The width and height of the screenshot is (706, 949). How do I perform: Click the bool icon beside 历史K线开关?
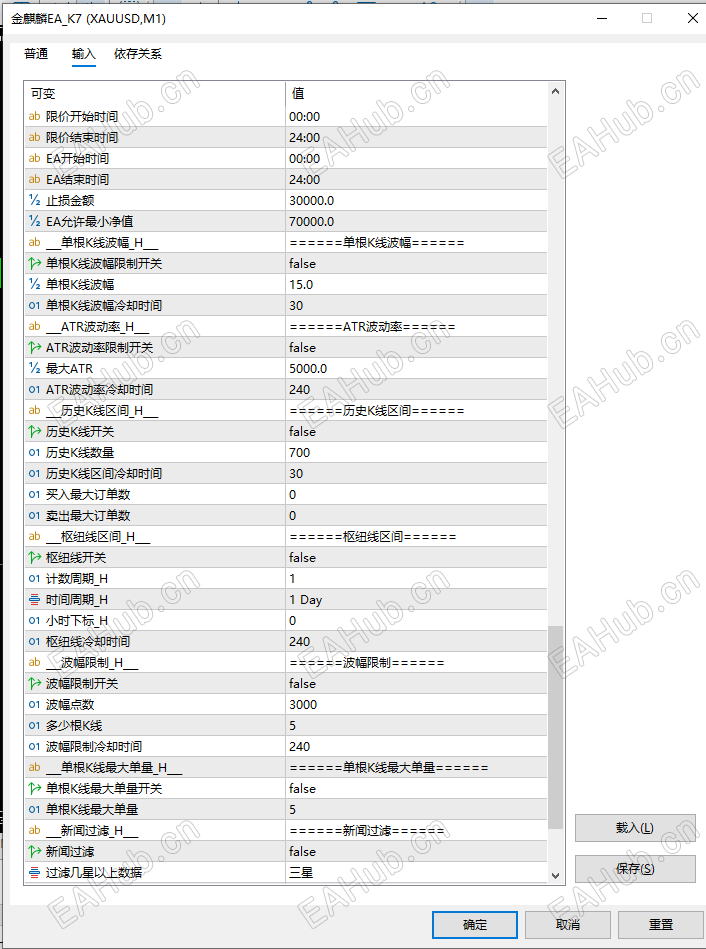pyautogui.click(x=35, y=432)
